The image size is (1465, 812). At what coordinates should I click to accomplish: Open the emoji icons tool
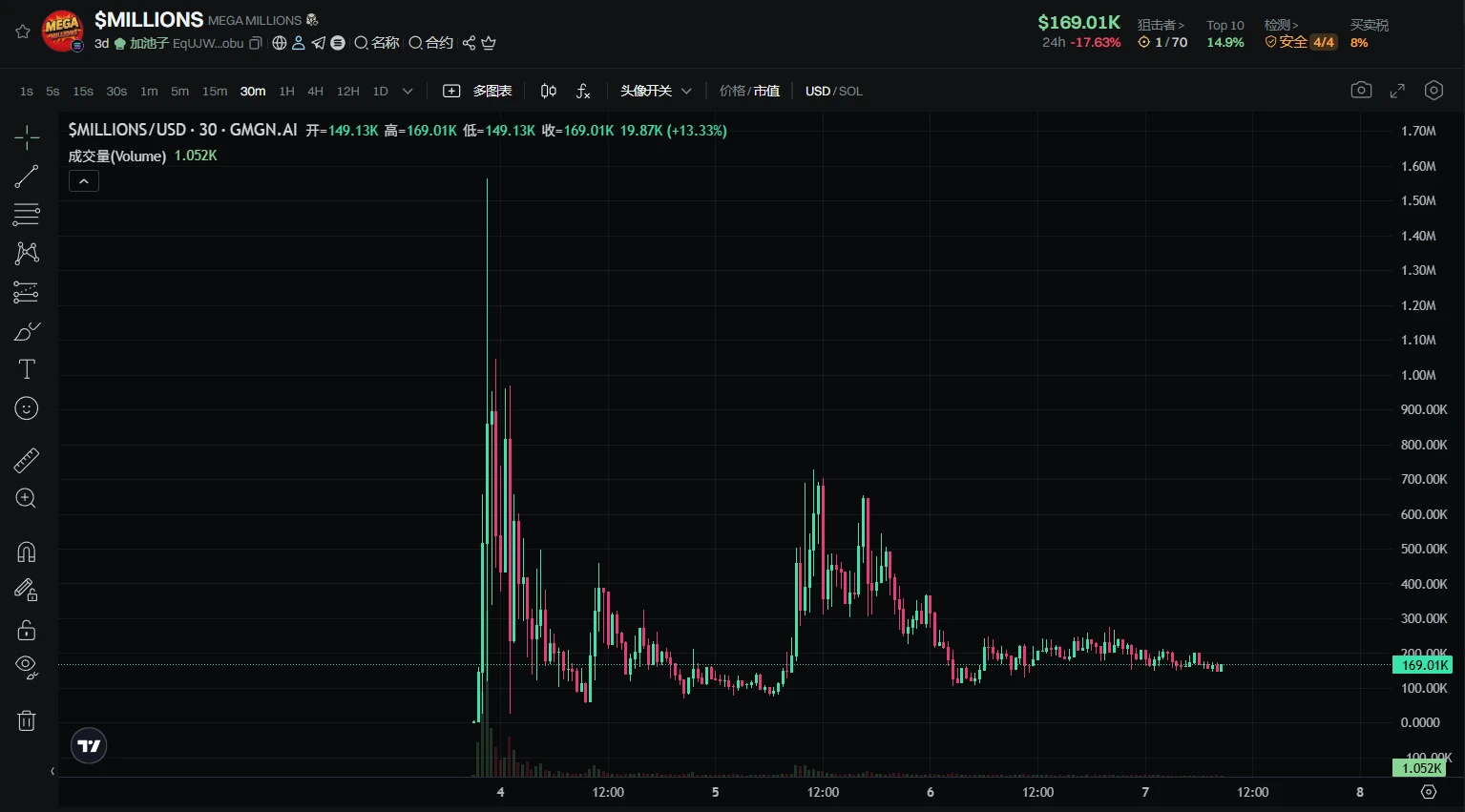27,408
